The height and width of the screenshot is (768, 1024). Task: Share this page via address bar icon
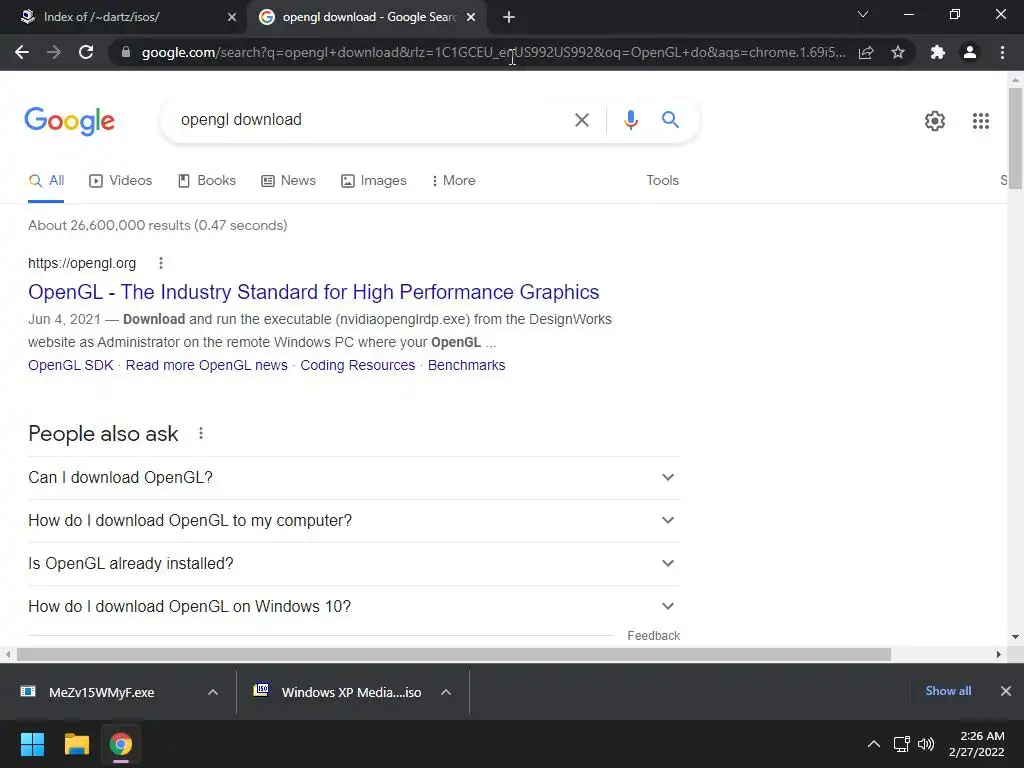point(866,52)
